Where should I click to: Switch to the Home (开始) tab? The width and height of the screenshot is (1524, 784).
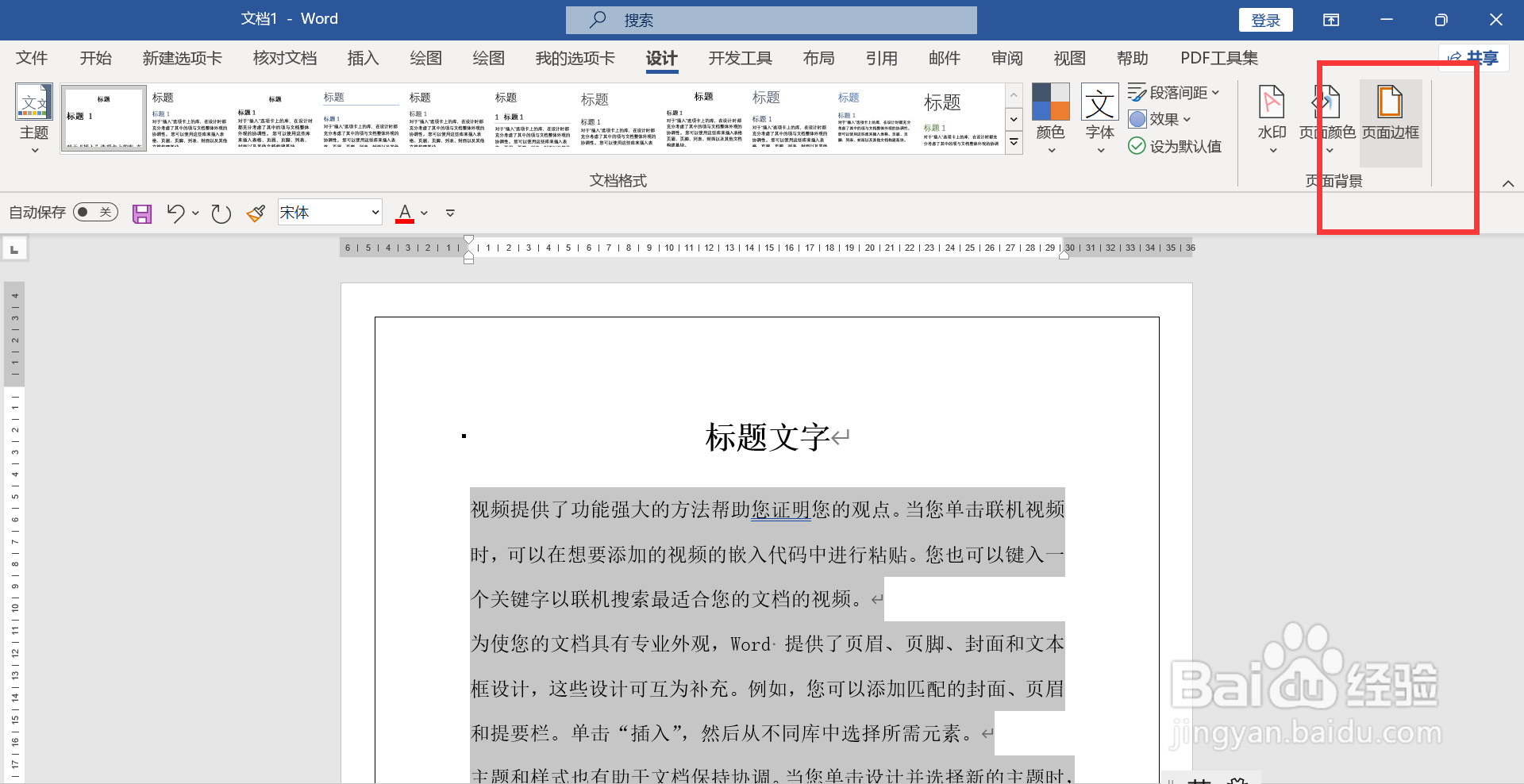96,58
